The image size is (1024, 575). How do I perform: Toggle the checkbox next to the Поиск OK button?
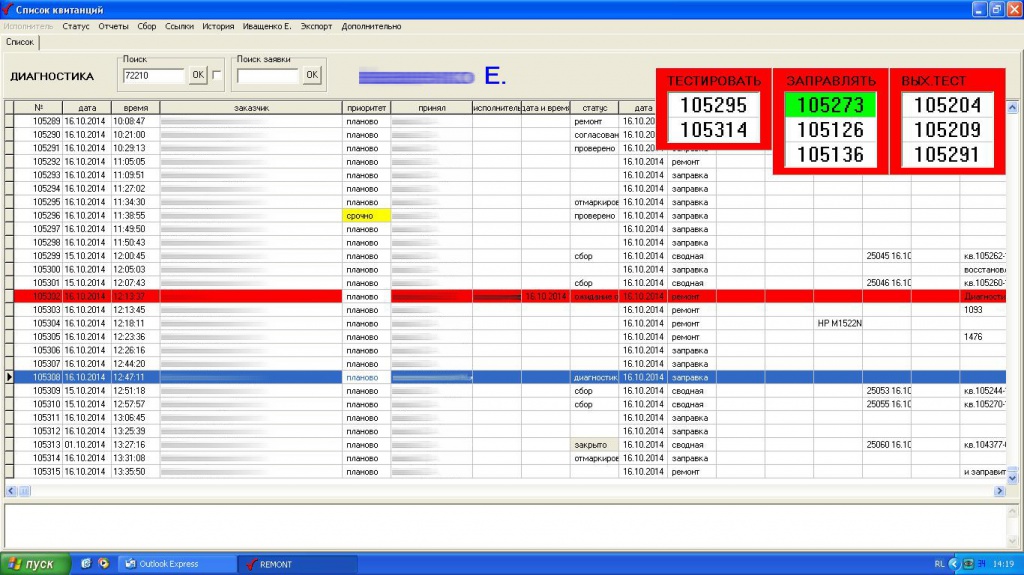217,75
